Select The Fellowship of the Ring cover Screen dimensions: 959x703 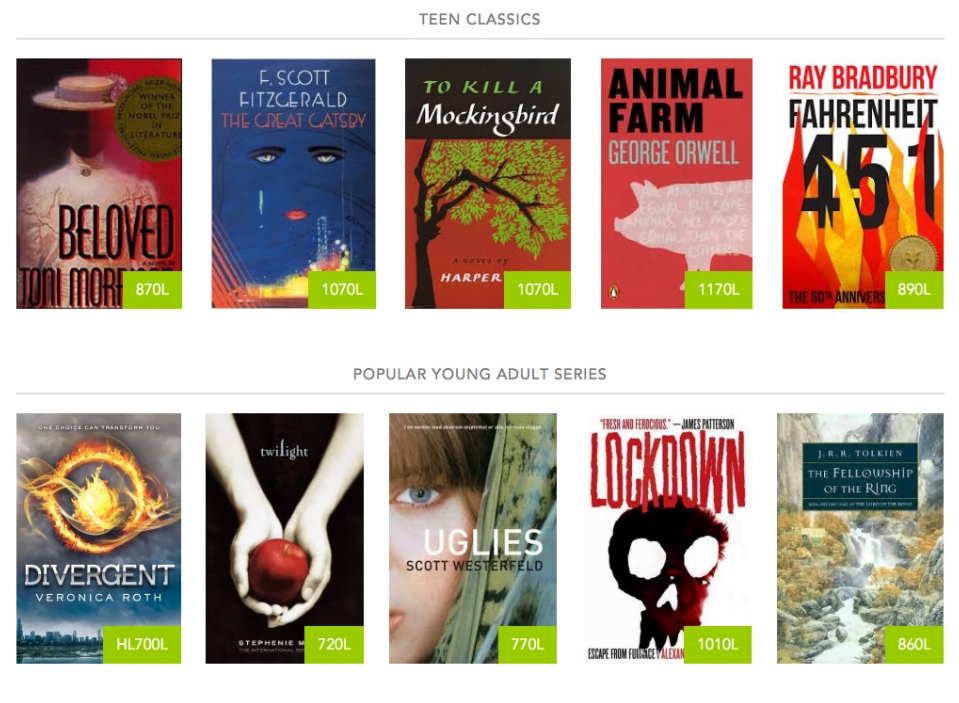click(x=861, y=538)
